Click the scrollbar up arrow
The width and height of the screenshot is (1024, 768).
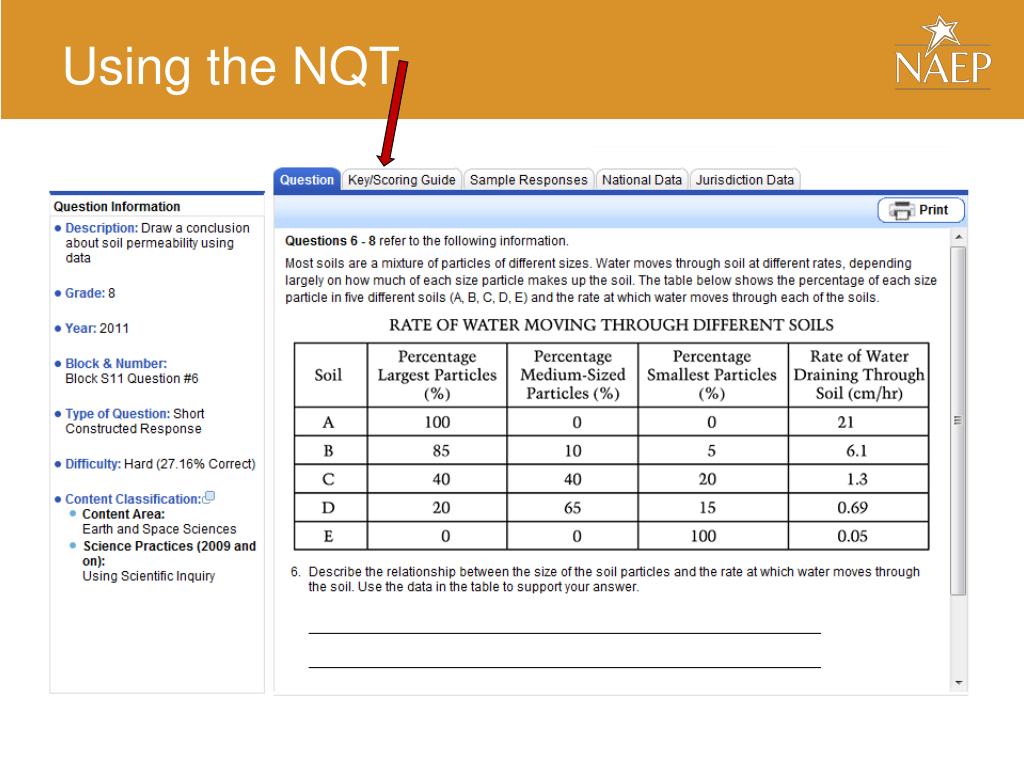click(x=958, y=236)
